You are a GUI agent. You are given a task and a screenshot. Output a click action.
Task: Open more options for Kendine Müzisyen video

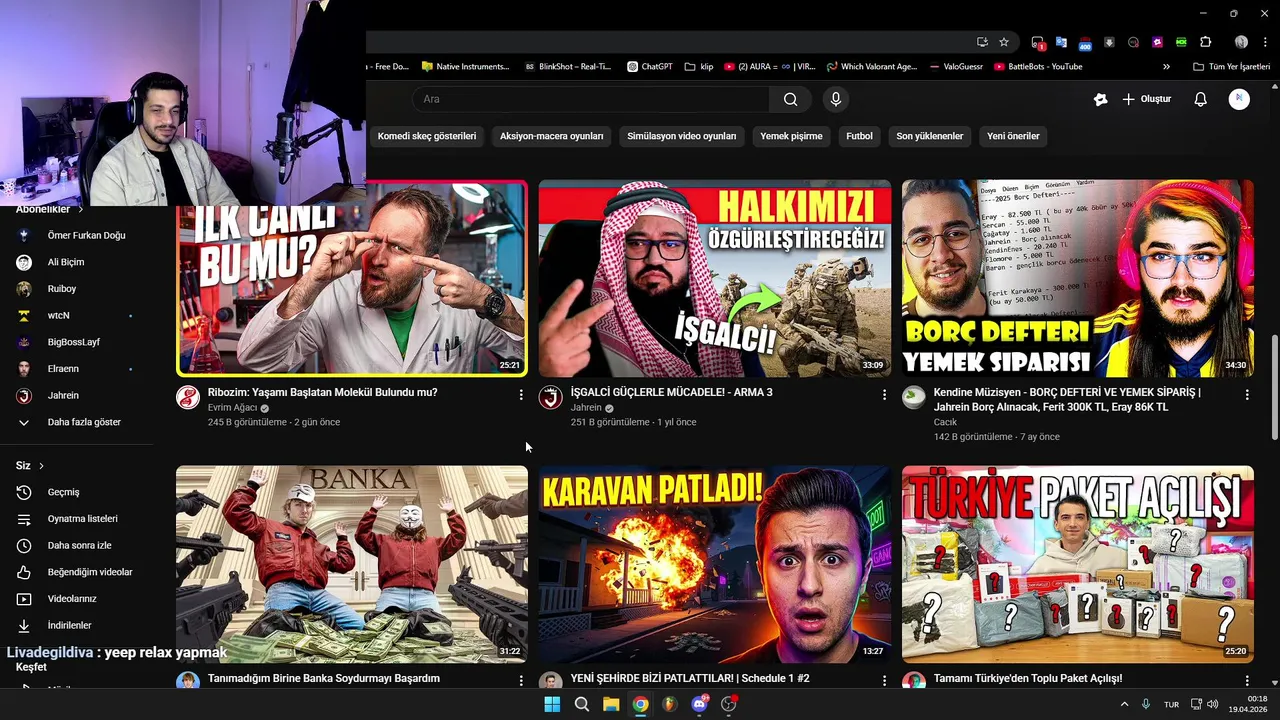[x=1247, y=395]
